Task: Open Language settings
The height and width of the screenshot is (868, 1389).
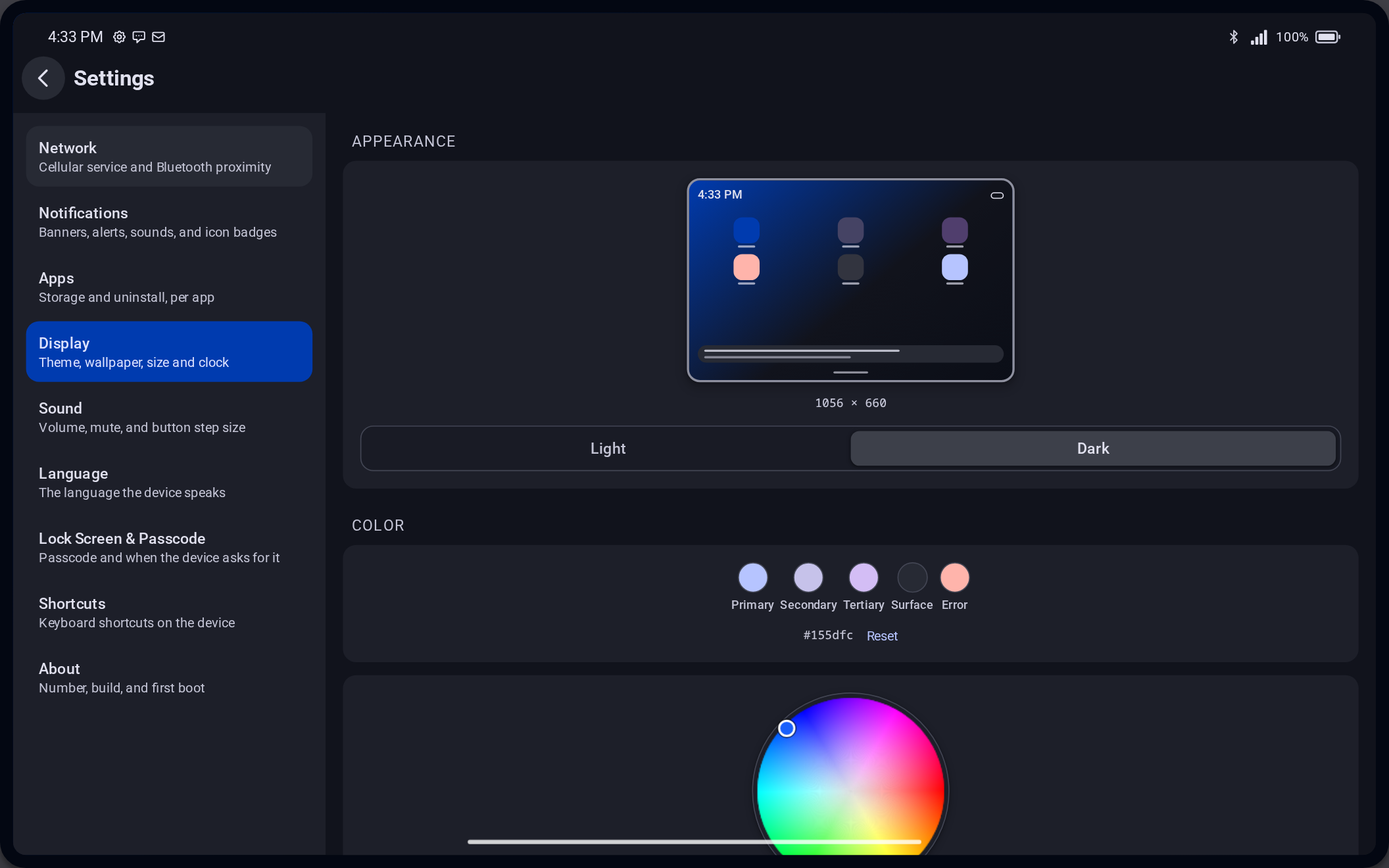Action: pos(169,482)
